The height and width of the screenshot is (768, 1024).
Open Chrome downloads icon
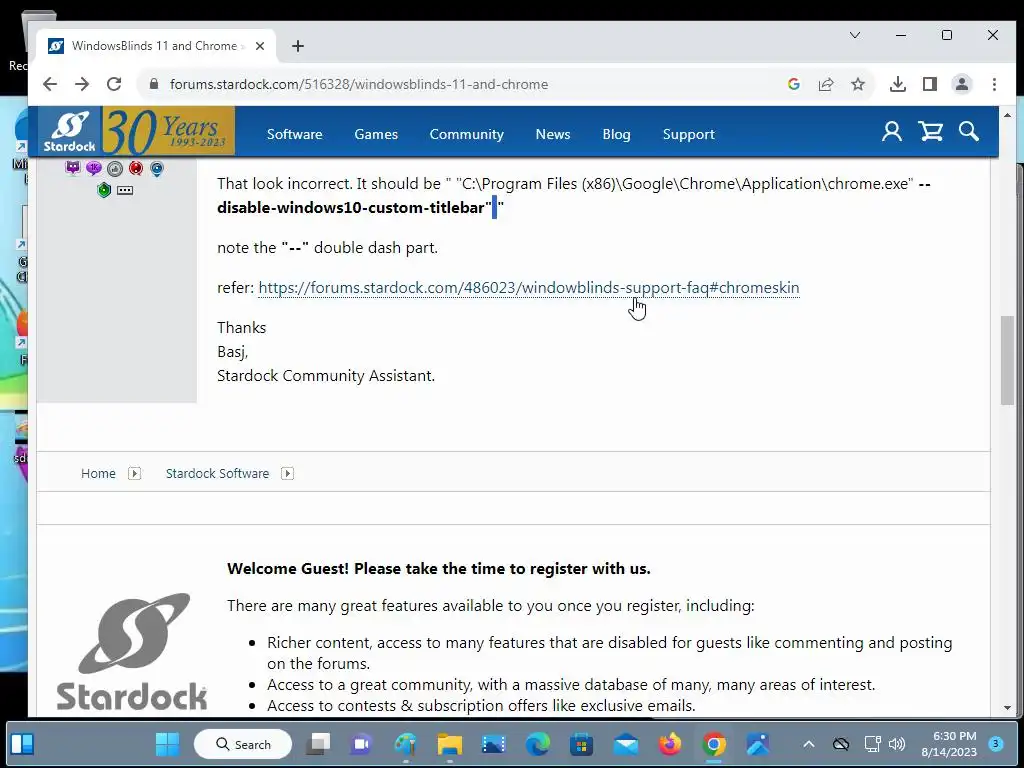898,84
